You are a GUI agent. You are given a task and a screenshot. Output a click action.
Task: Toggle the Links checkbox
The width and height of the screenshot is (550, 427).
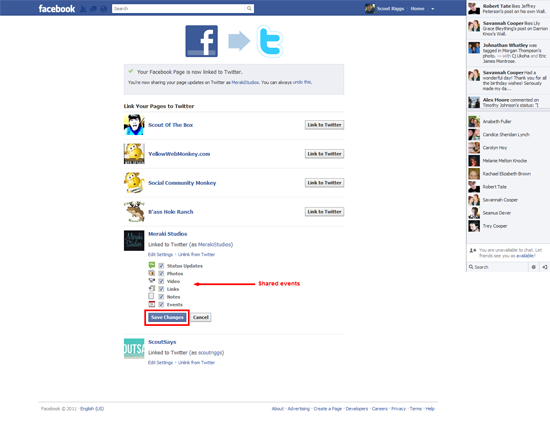click(x=161, y=289)
